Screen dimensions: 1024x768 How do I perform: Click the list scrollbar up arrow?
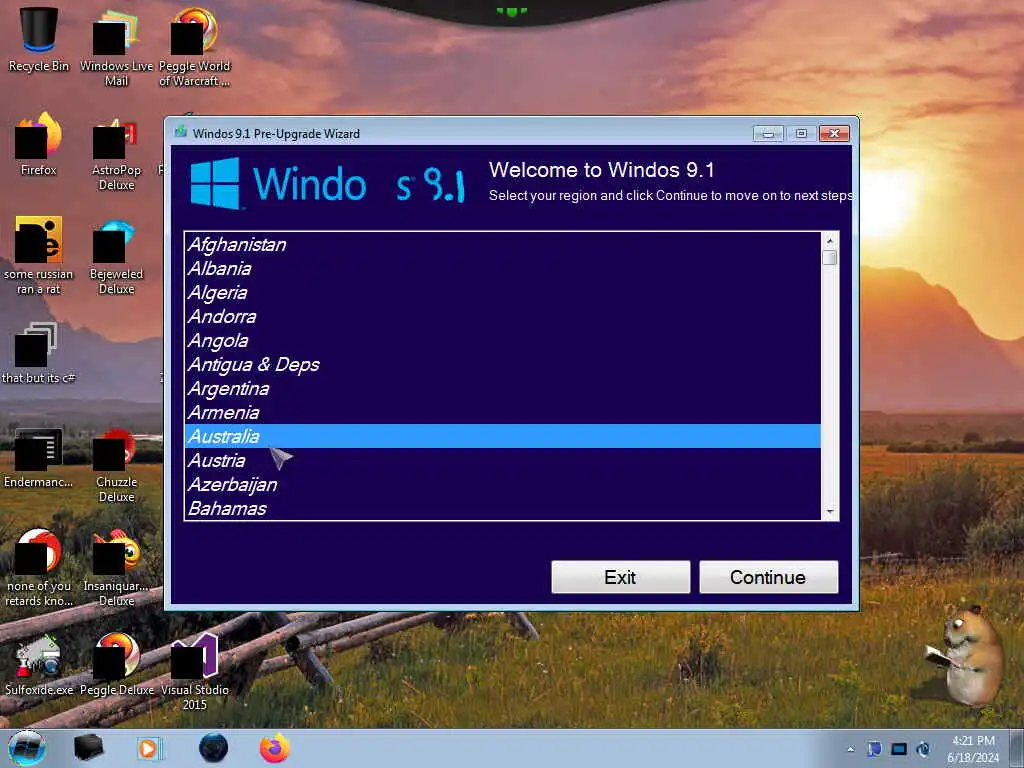[830, 240]
